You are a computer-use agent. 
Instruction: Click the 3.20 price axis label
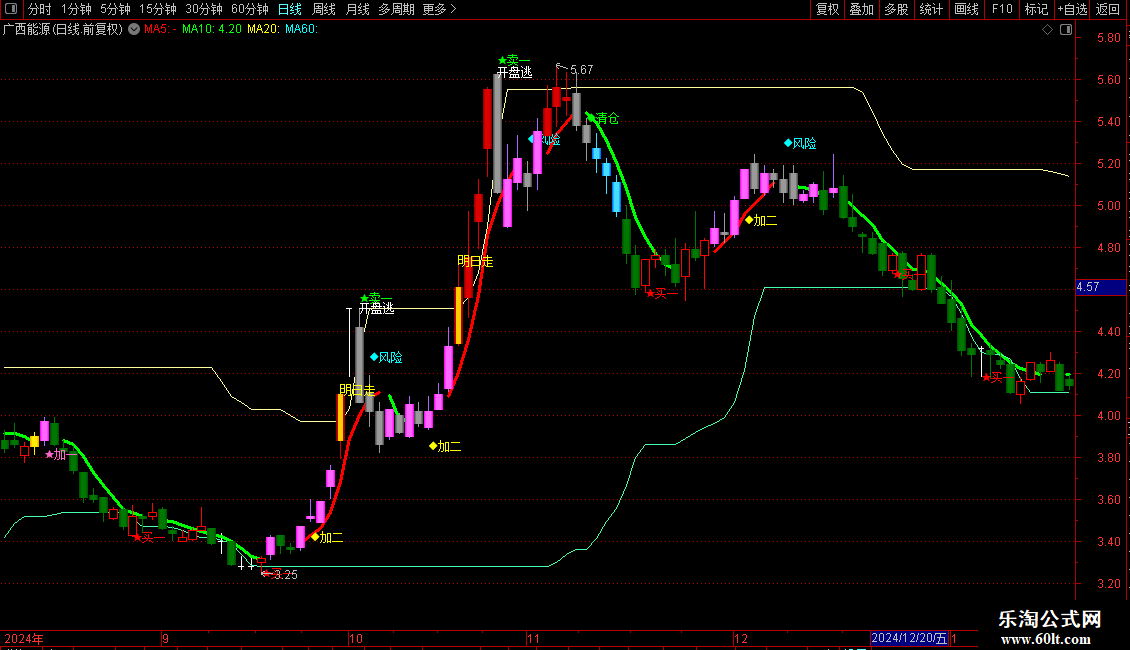(x=1108, y=583)
